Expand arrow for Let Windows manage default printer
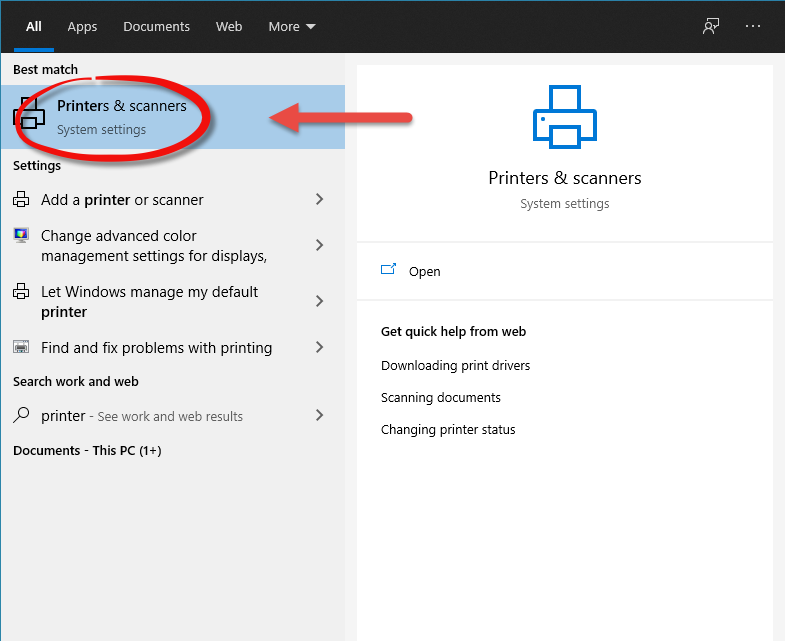The width and height of the screenshot is (785, 641). (319, 301)
